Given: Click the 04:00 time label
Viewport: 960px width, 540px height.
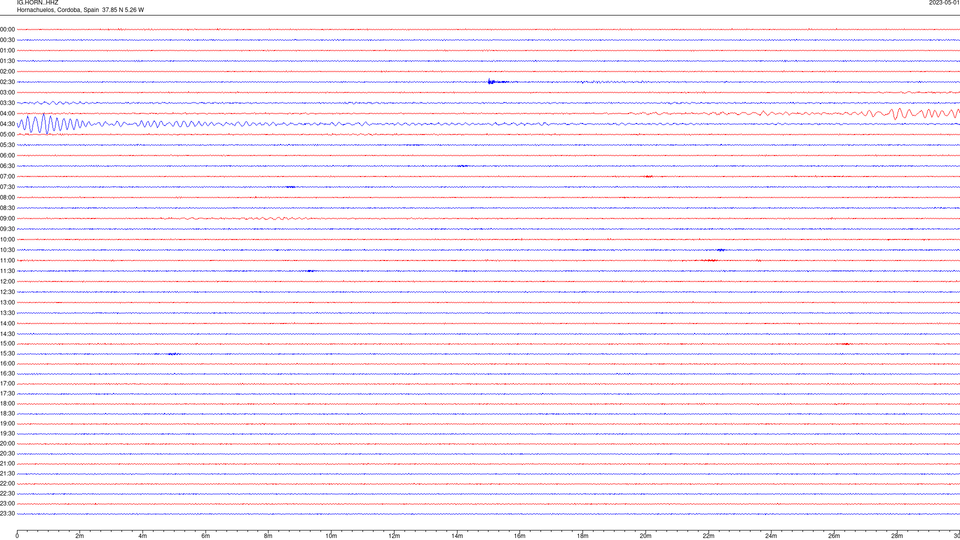Looking at the screenshot, I should pyautogui.click(x=7, y=113).
